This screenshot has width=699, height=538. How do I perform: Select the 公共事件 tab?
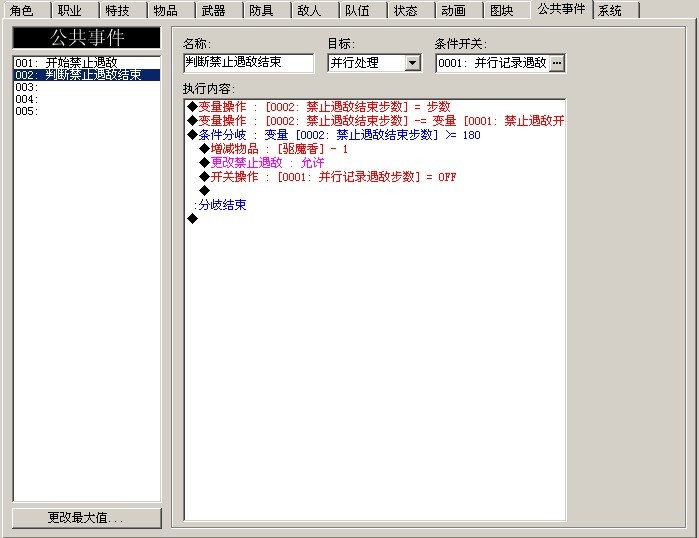[x=561, y=9]
